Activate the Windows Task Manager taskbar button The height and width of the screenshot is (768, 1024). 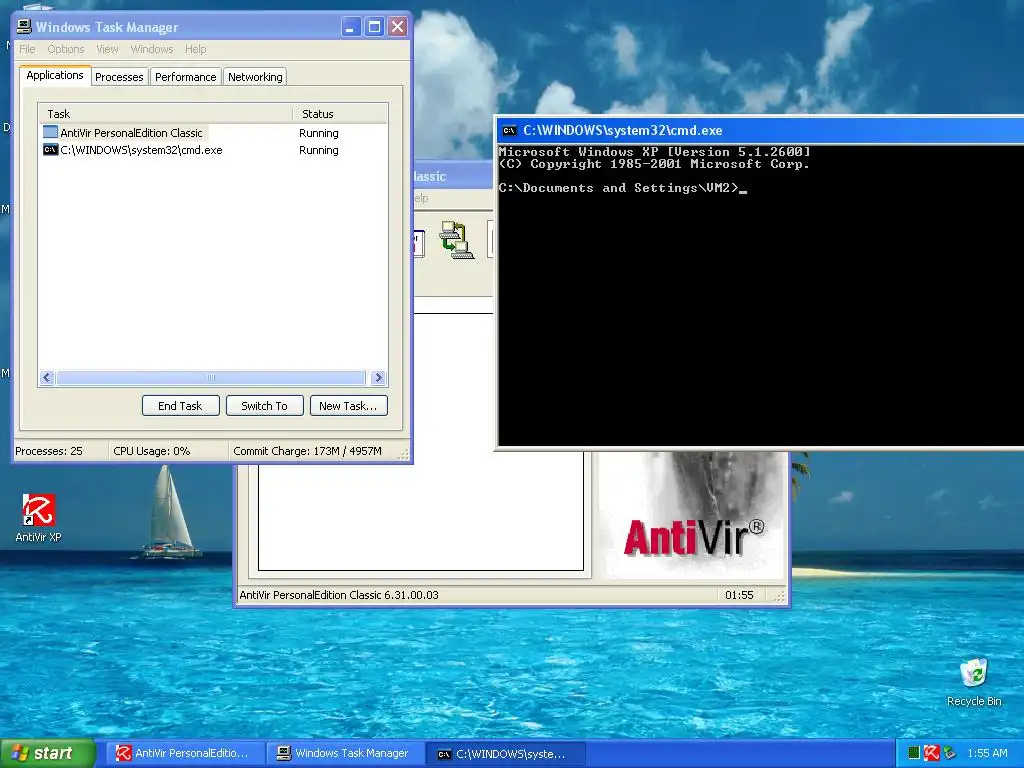point(345,753)
